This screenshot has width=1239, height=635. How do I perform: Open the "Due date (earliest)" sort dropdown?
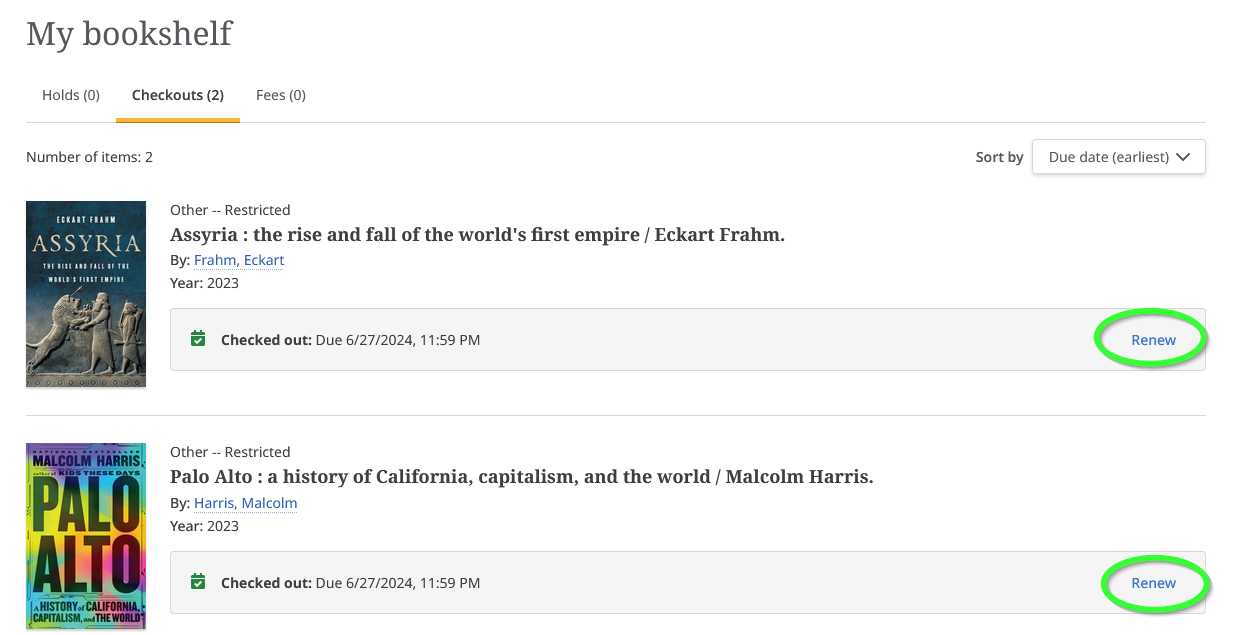pos(1118,157)
